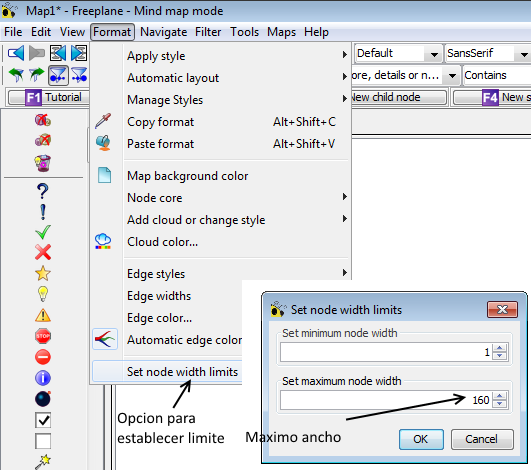Open the Filter menu

tap(208, 32)
